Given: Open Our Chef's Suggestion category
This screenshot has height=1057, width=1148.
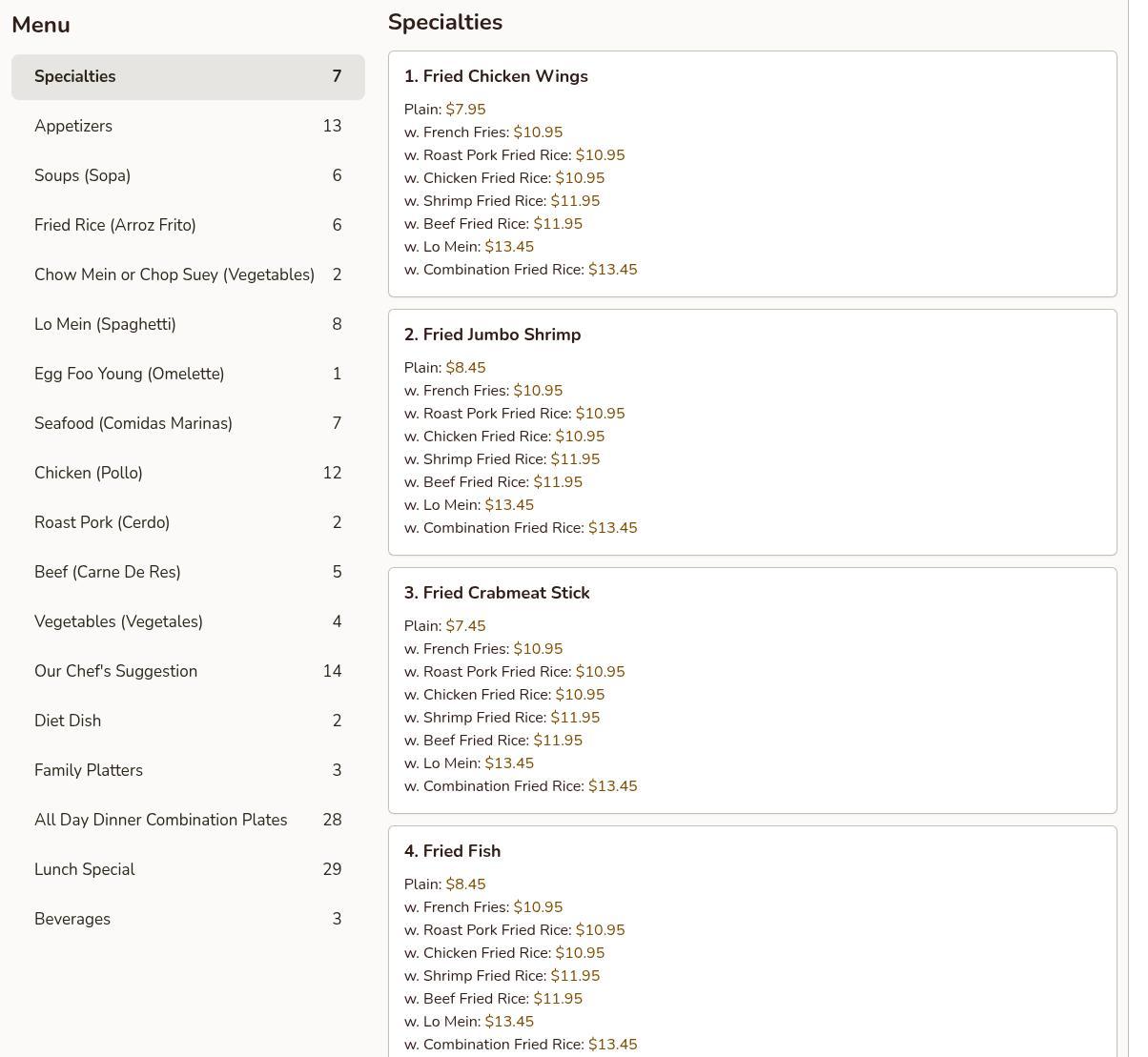Looking at the screenshot, I should 188,672.
